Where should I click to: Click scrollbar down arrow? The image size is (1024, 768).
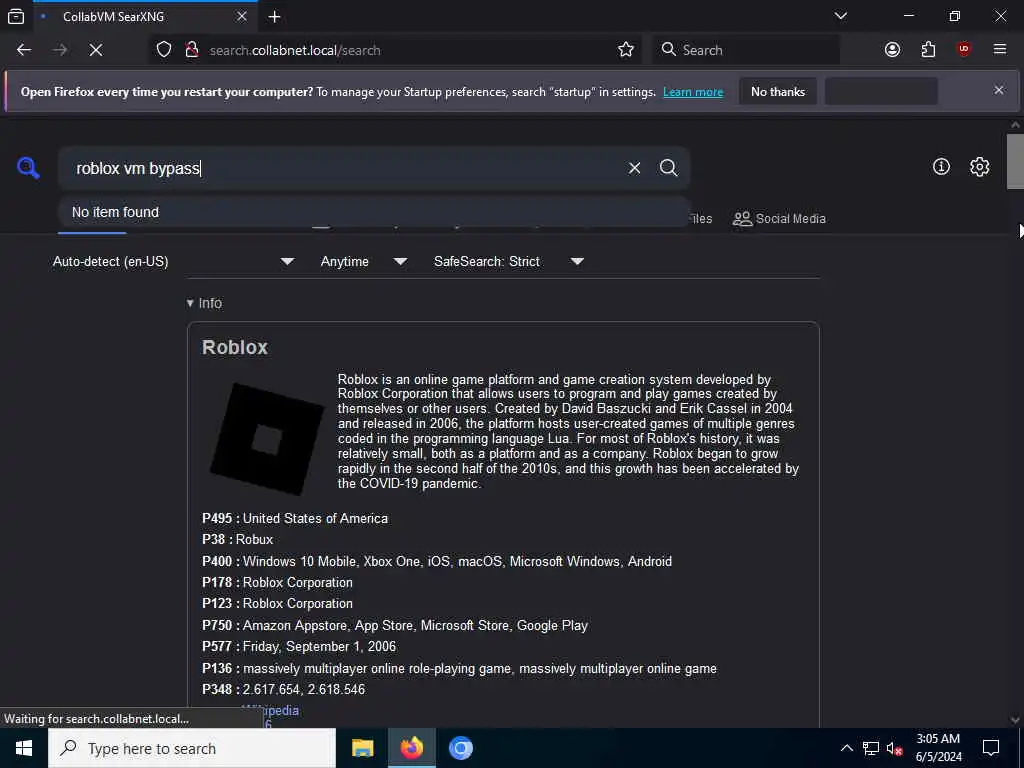tap(1015, 720)
